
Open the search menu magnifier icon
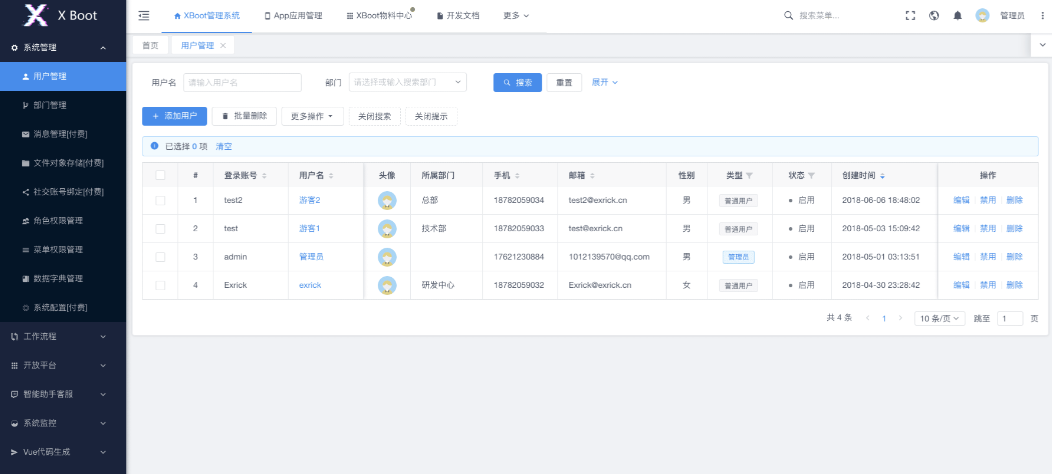789,15
